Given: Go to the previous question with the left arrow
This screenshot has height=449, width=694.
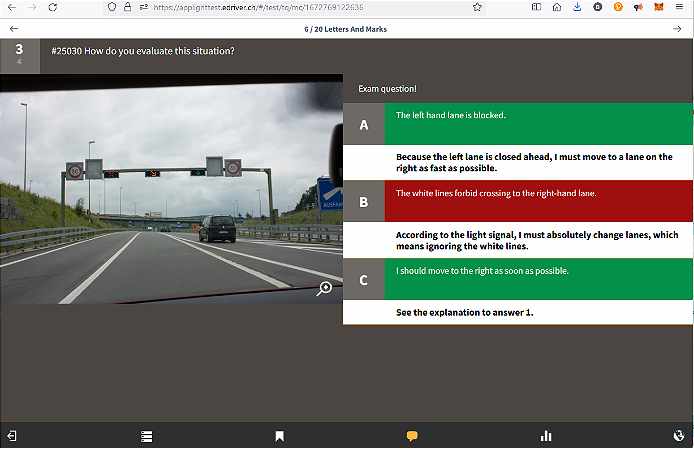Looking at the screenshot, I should pos(14,29).
